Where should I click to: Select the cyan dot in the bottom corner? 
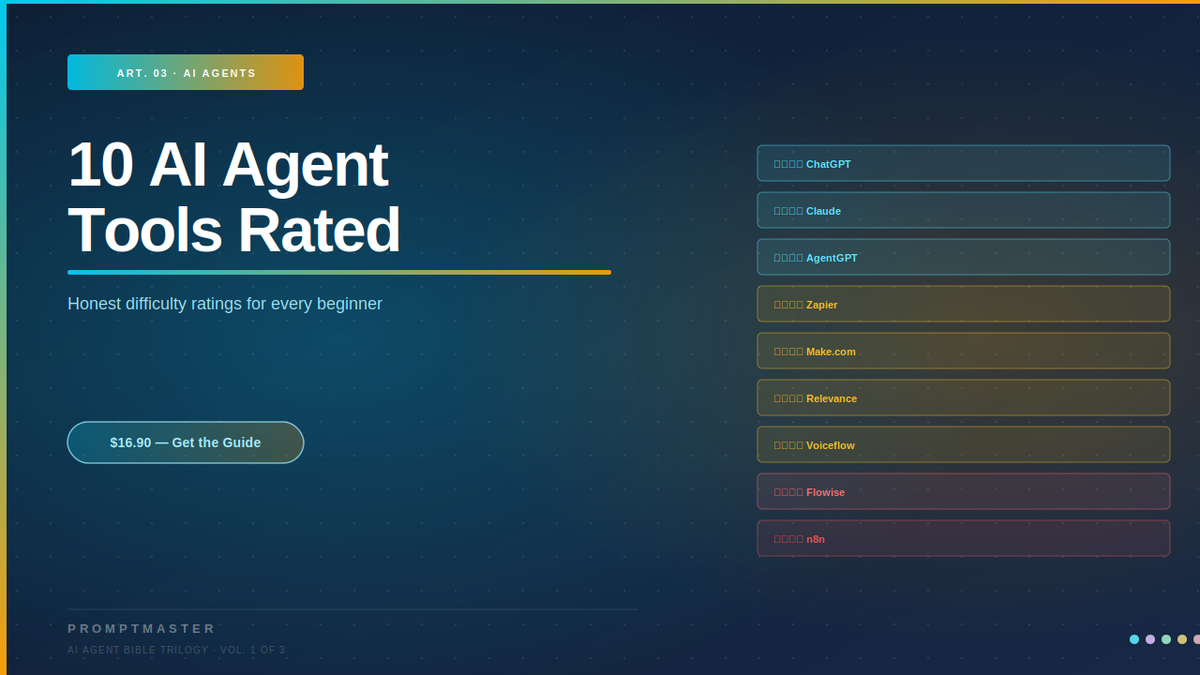tap(1134, 639)
